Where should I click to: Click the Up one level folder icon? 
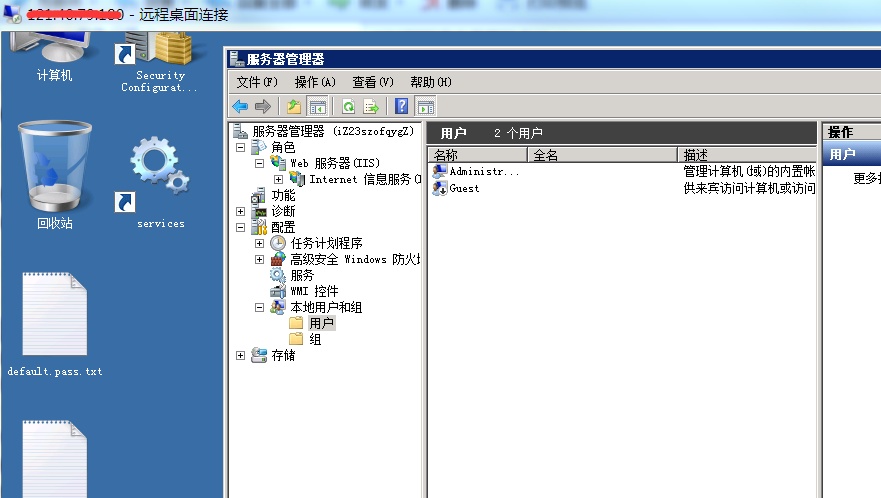click(294, 106)
